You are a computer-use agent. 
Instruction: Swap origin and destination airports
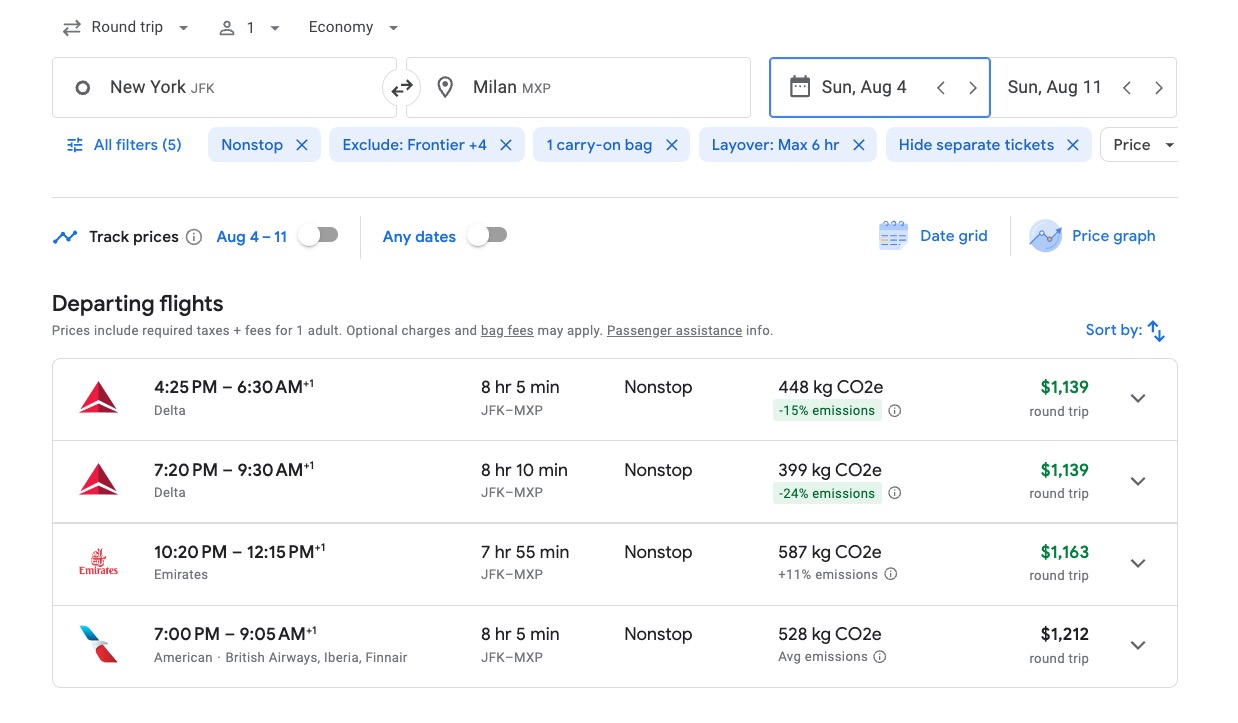click(x=401, y=88)
